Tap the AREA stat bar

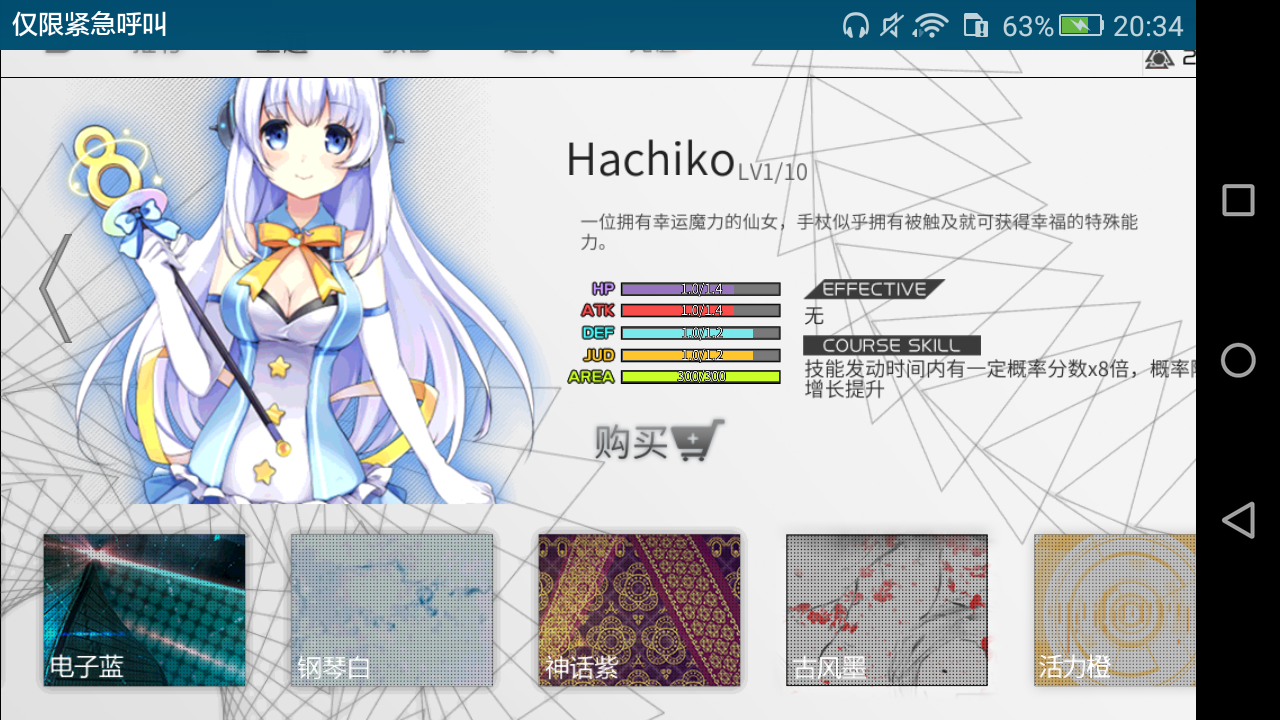pos(700,377)
